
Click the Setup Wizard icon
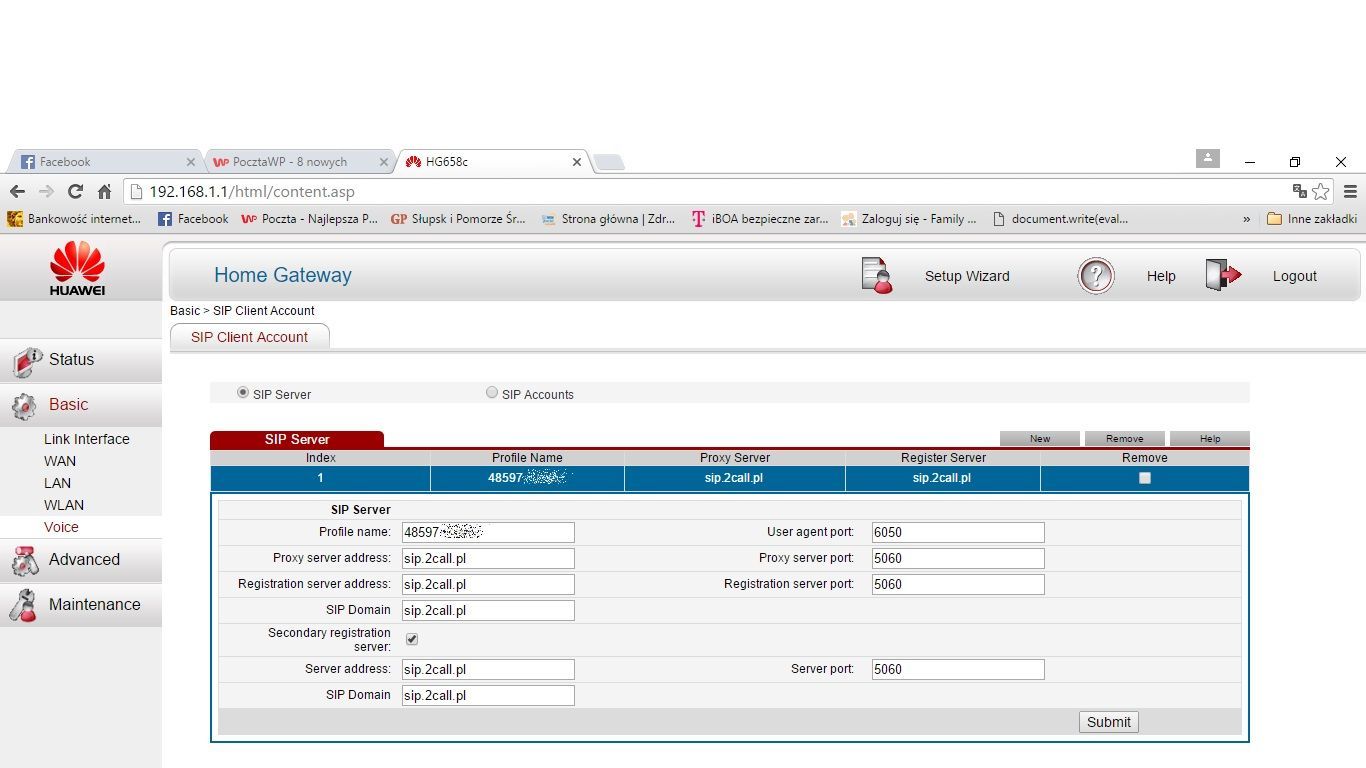(876, 276)
